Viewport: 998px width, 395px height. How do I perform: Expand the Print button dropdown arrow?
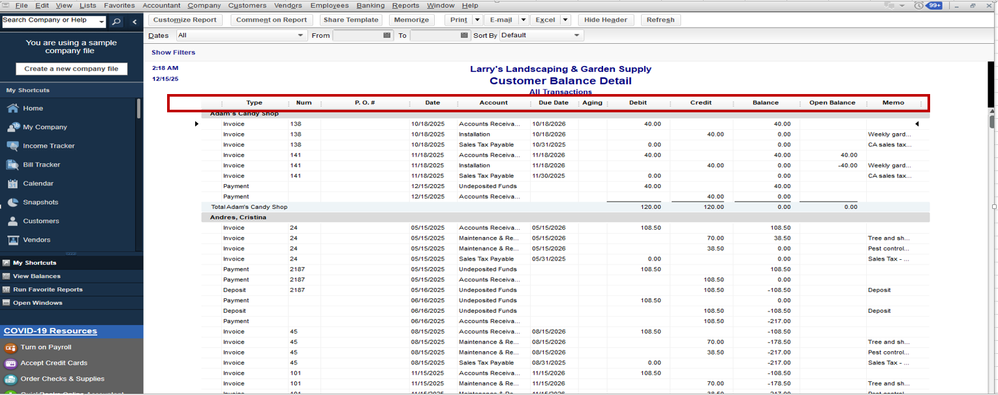(x=477, y=20)
